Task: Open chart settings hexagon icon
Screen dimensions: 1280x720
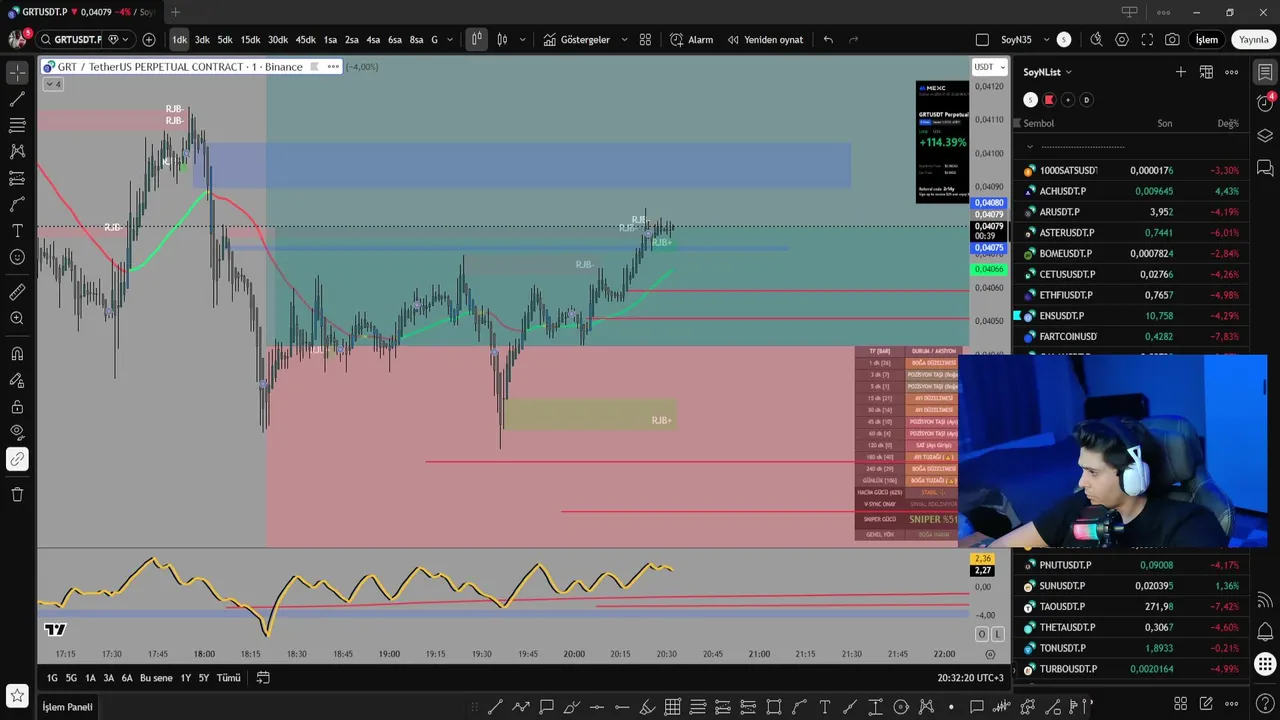Action: [x=1121, y=40]
